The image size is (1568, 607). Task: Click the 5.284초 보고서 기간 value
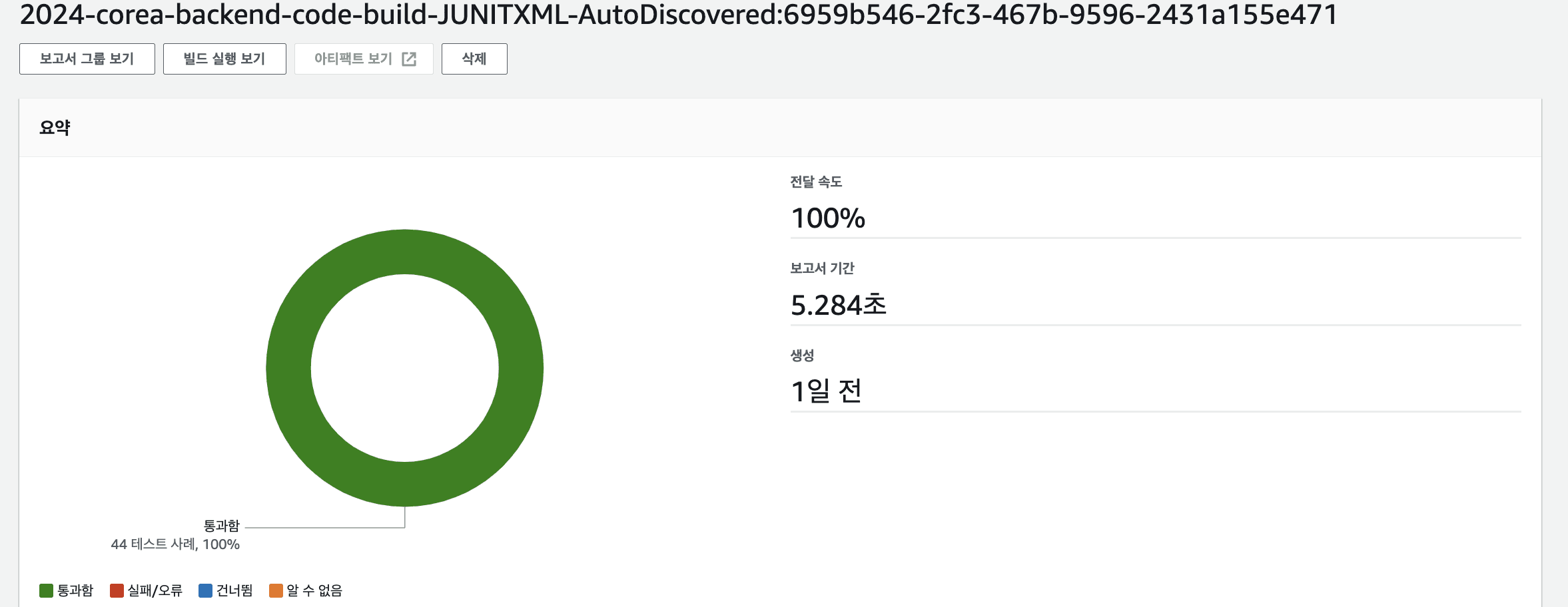[x=838, y=305]
